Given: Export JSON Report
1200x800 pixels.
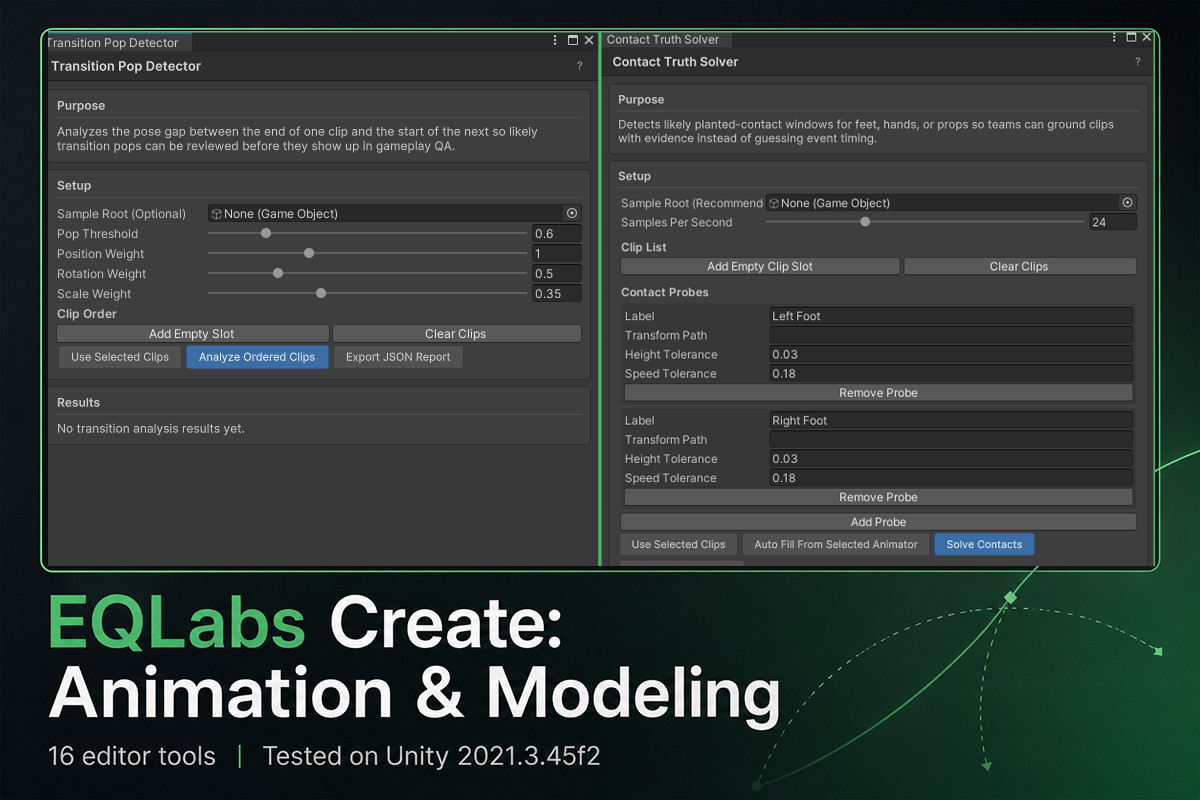Looking at the screenshot, I should click(398, 357).
